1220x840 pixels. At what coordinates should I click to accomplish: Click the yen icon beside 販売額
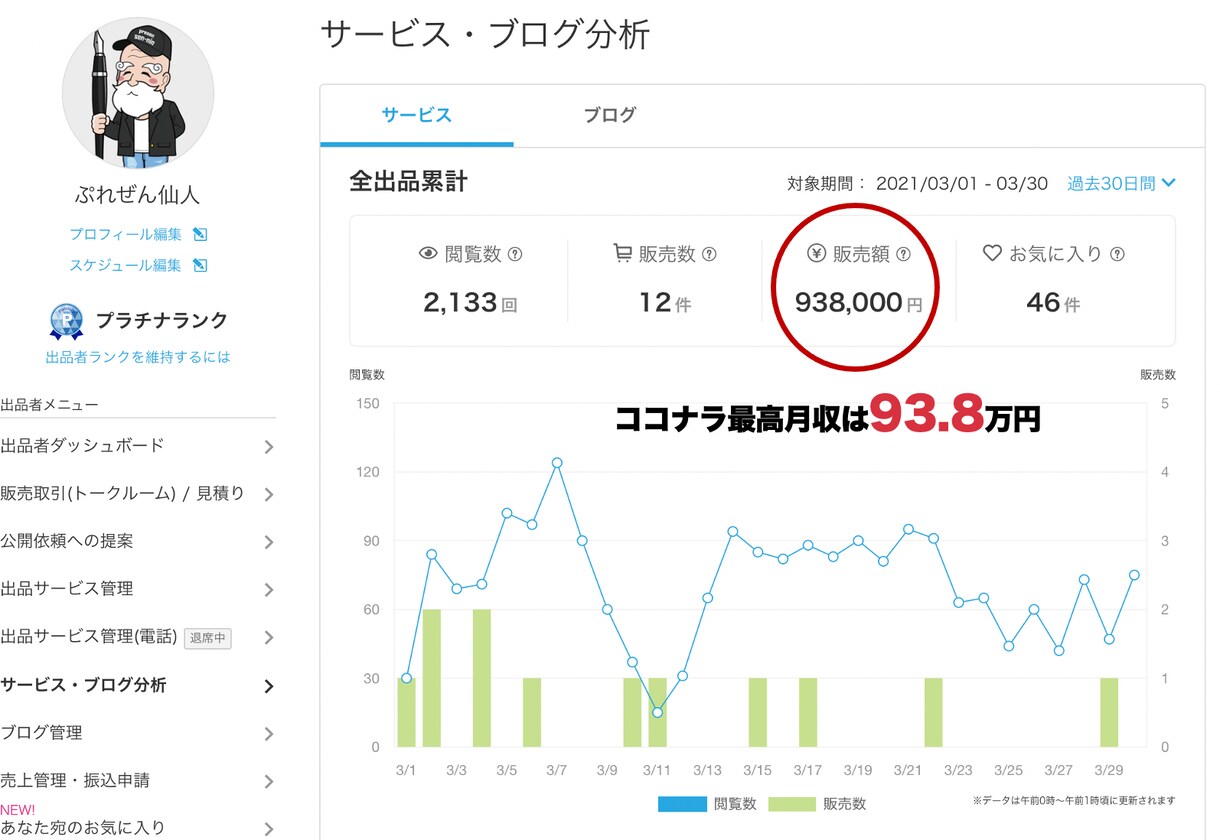[x=816, y=254]
